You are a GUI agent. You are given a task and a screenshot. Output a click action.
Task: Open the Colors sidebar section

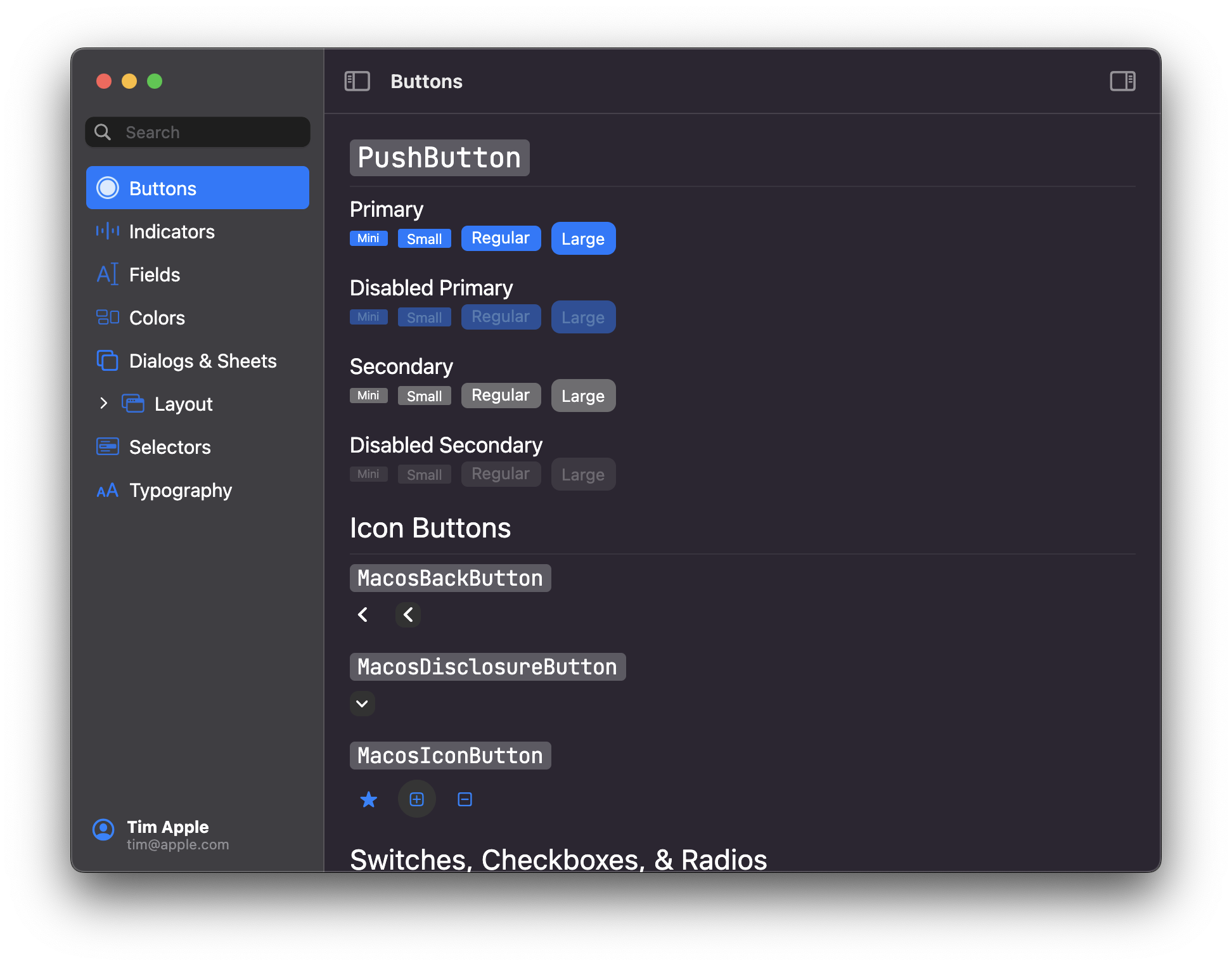point(157,318)
